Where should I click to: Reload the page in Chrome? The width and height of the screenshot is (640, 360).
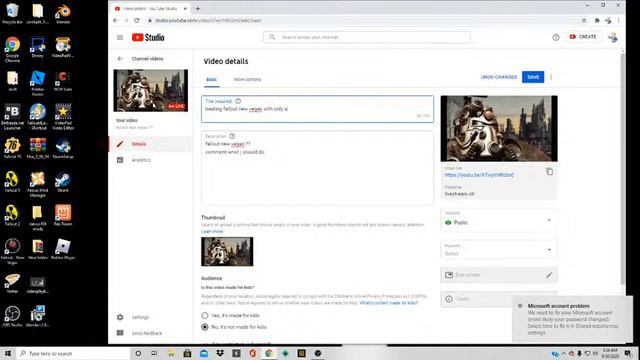pyautogui.click(x=137, y=20)
